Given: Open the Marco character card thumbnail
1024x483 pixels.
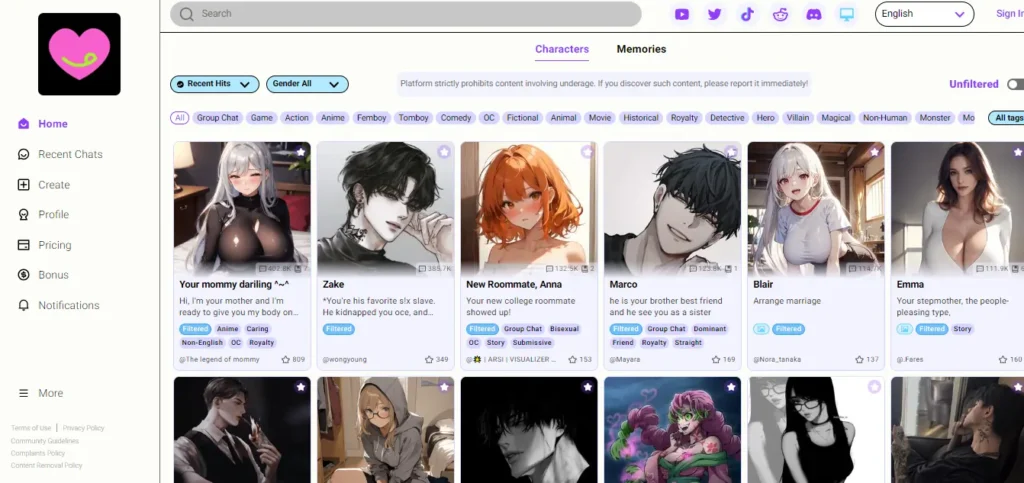Looking at the screenshot, I should click(673, 208).
